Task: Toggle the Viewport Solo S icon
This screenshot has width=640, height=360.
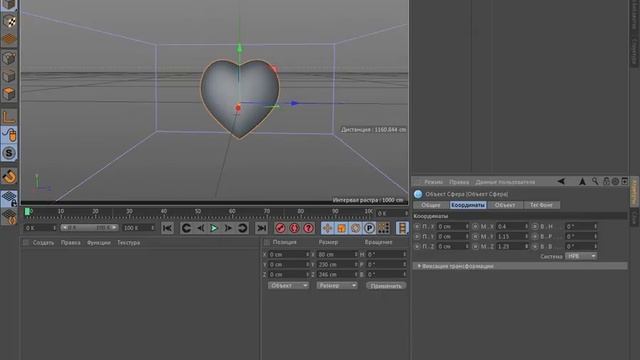Action: click(9, 153)
